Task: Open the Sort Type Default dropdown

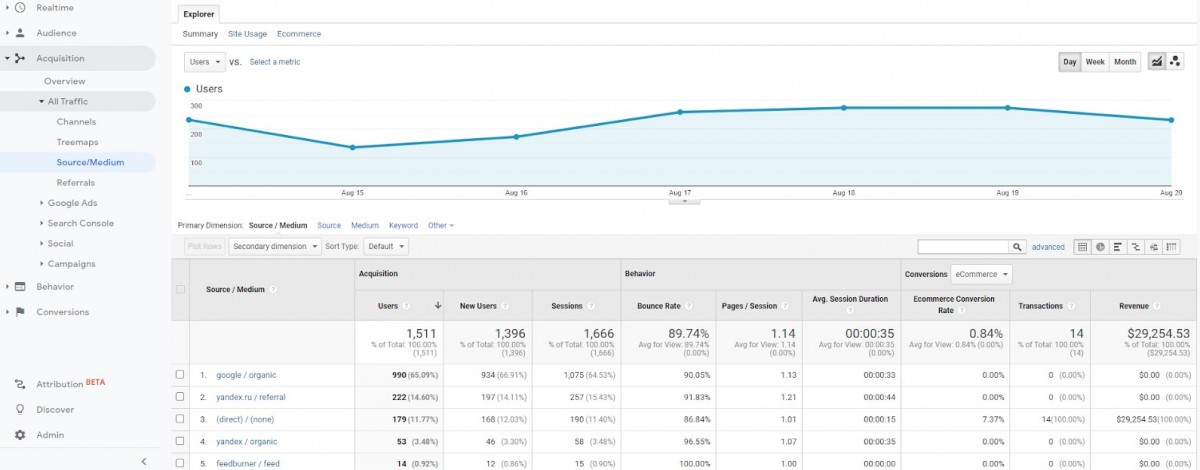Action: 386,246
